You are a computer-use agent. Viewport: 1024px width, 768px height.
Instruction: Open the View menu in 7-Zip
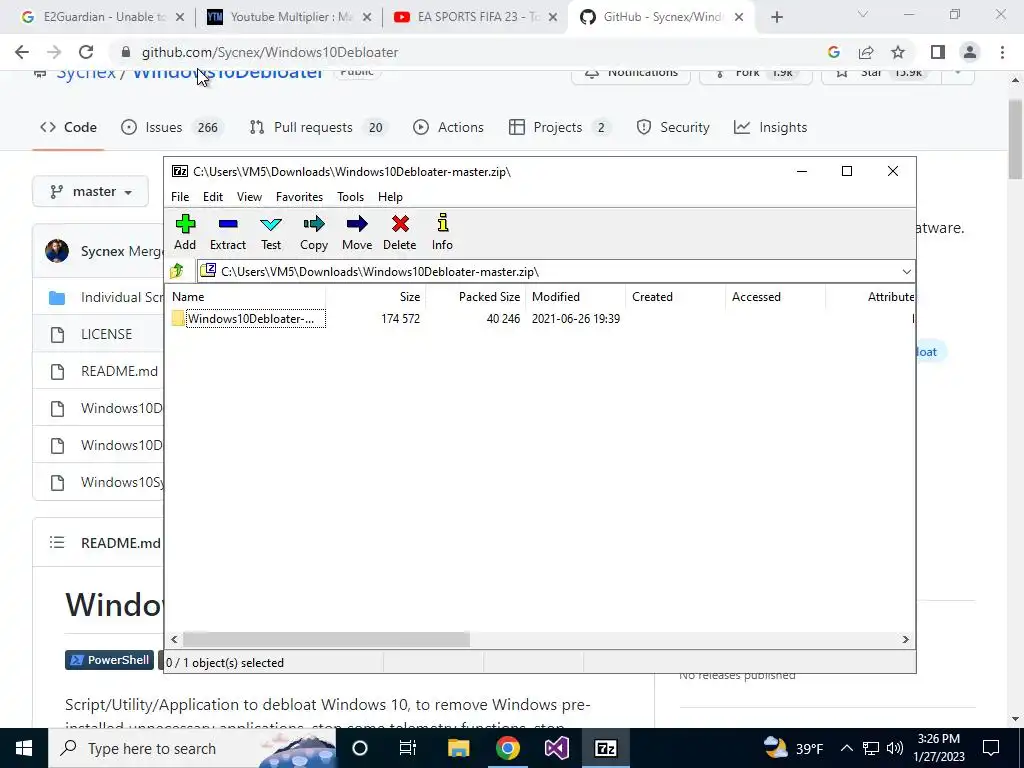249,197
